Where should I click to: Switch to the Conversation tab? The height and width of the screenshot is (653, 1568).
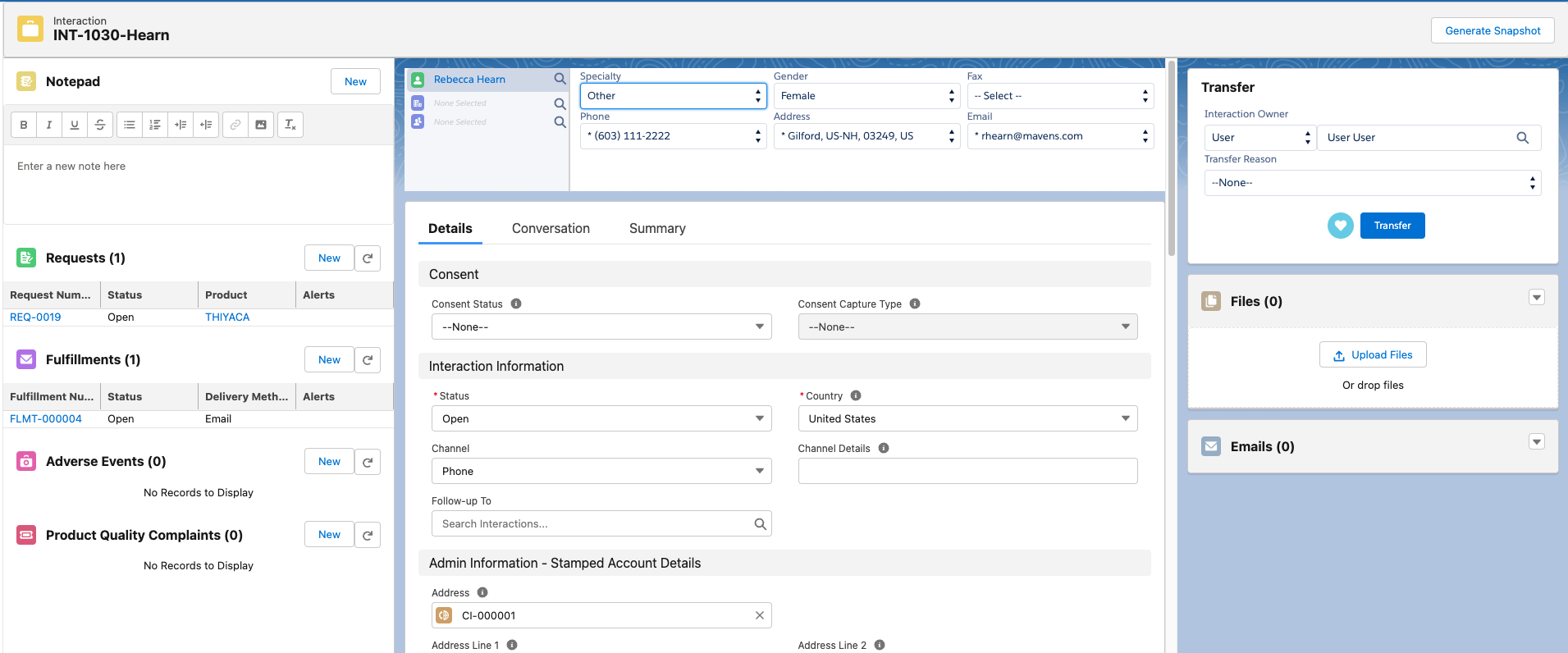[551, 229]
